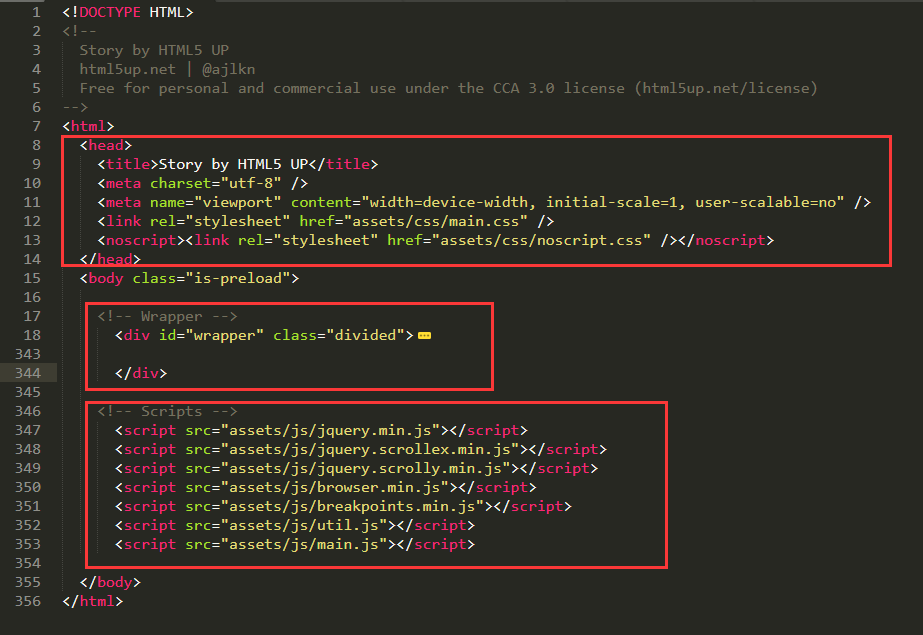Click line number 344 in gutter
The height and width of the screenshot is (635, 923).
(28, 373)
